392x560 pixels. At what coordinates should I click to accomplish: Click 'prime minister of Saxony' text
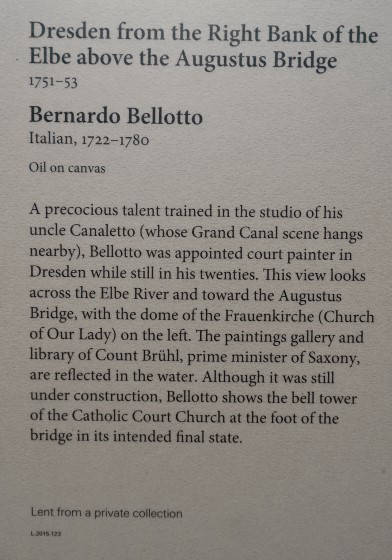pos(273,358)
